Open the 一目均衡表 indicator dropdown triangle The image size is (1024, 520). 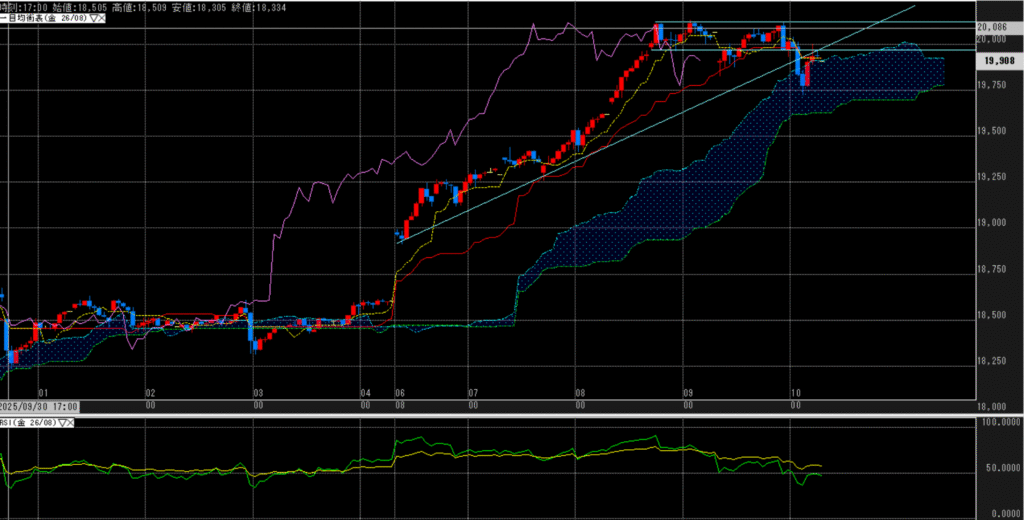[x=92, y=18]
